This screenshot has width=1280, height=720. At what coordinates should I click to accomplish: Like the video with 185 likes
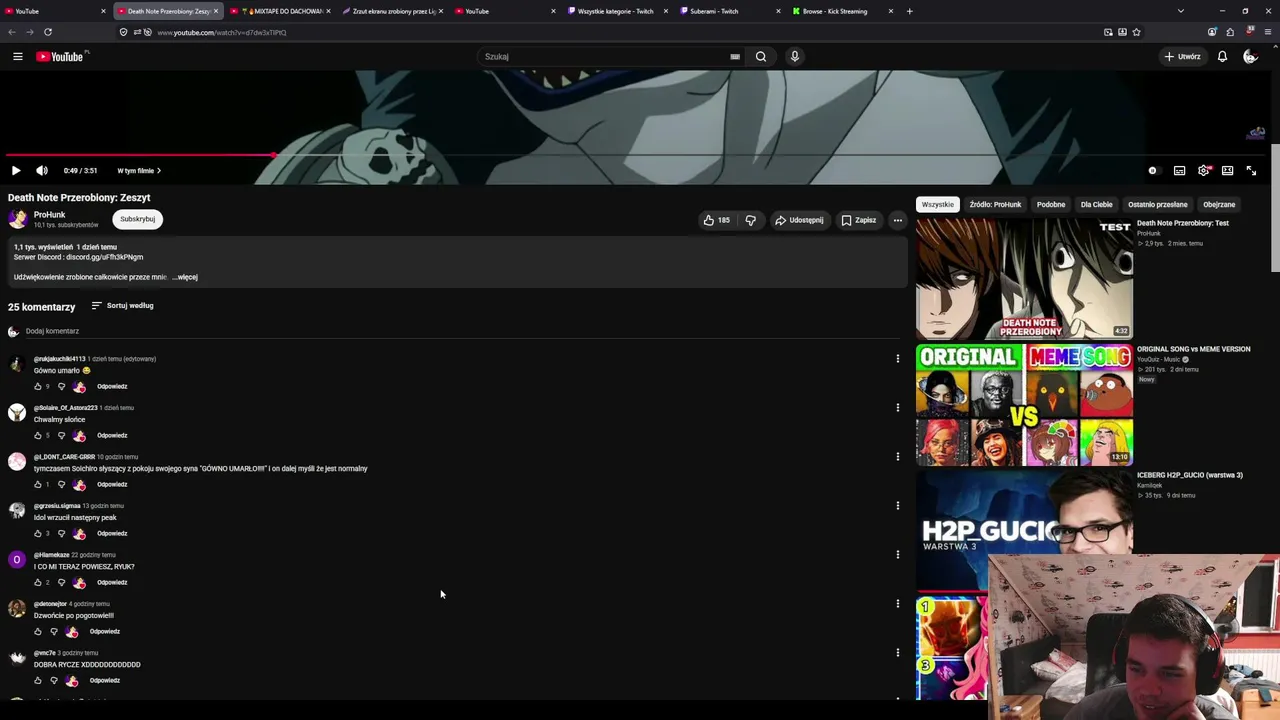point(716,220)
